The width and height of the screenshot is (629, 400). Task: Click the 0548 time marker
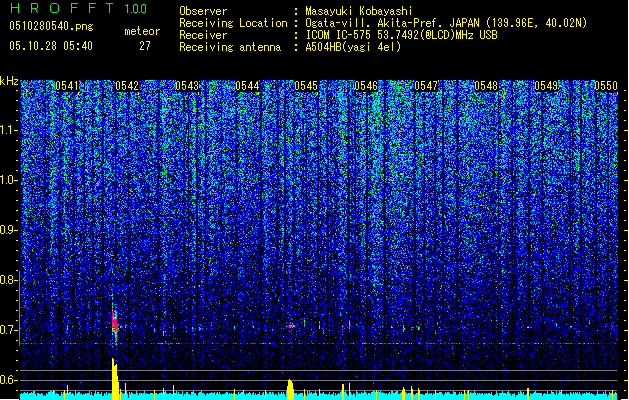[486, 86]
